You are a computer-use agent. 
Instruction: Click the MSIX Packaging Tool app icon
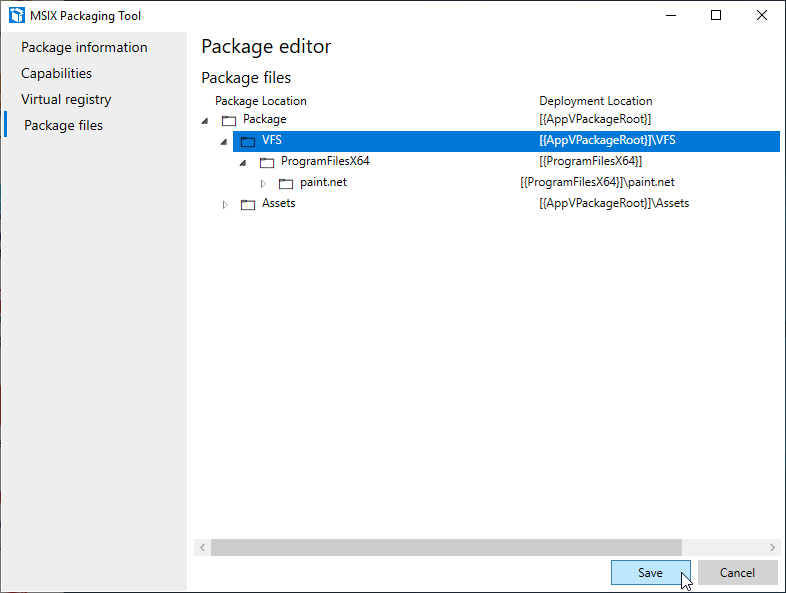16,15
